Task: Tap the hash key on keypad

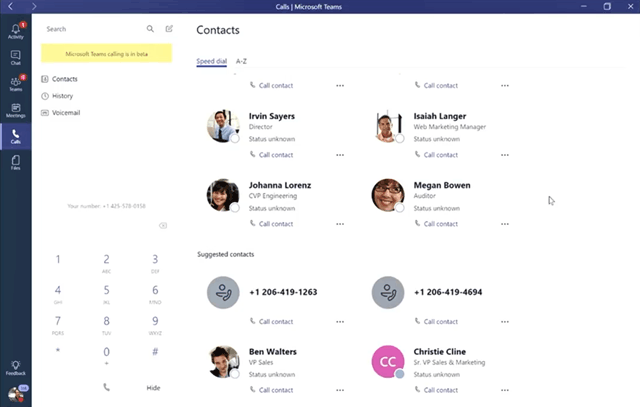Action: coord(155,351)
